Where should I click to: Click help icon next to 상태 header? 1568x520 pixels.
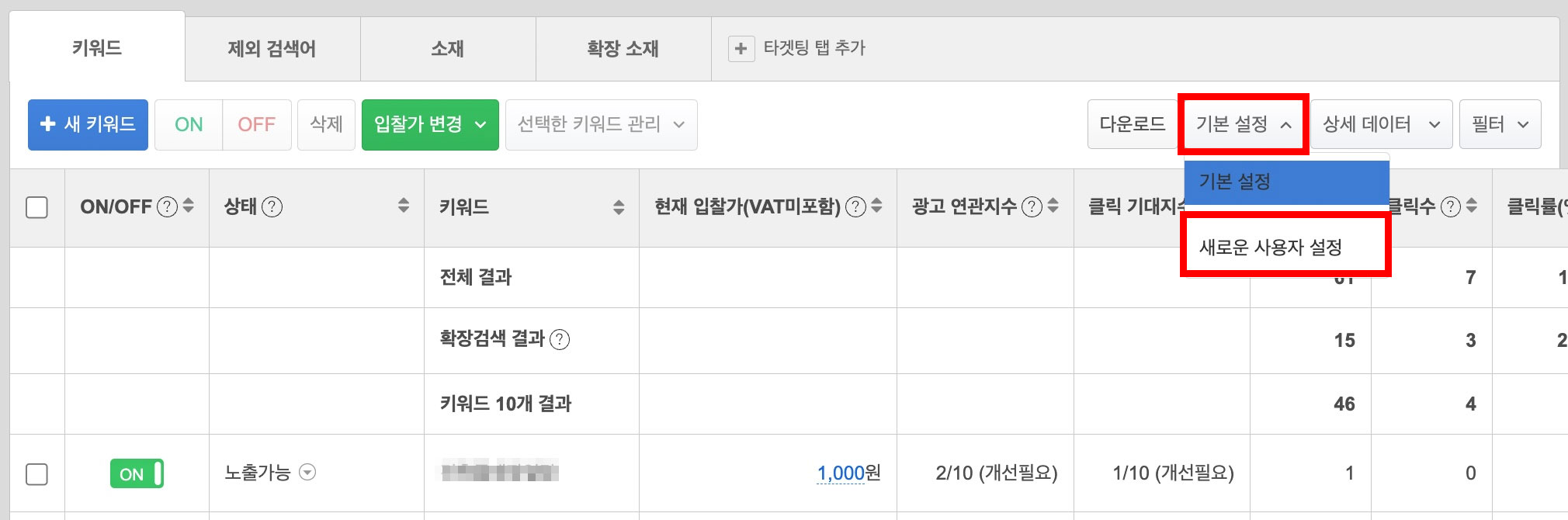pyautogui.click(x=272, y=207)
